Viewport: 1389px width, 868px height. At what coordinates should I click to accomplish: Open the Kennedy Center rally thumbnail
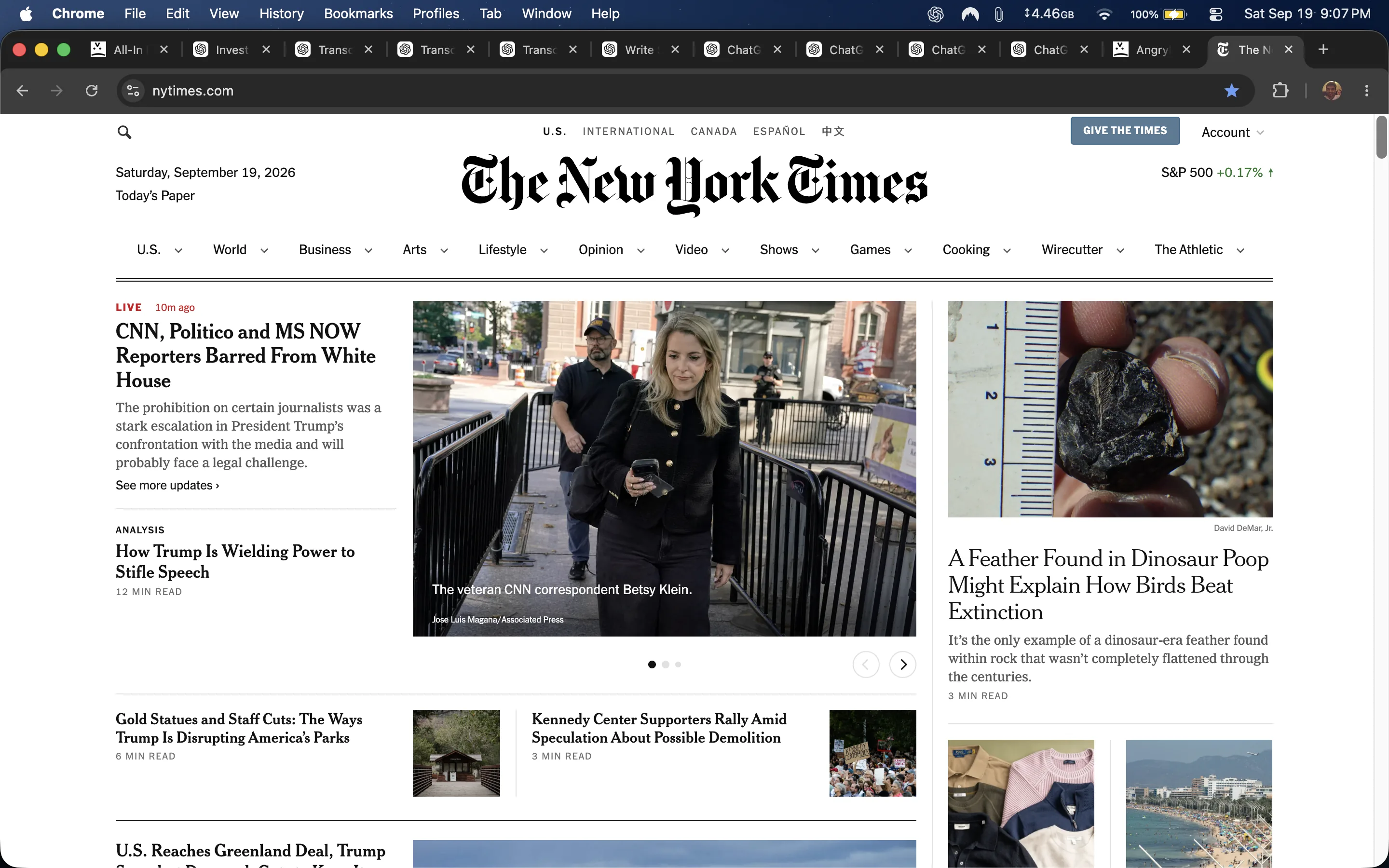point(872,753)
